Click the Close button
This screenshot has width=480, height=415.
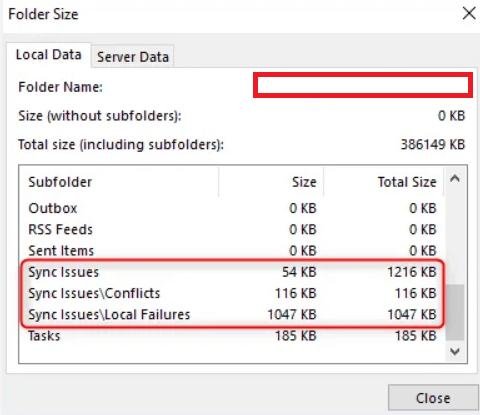click(x=433, y=398)
